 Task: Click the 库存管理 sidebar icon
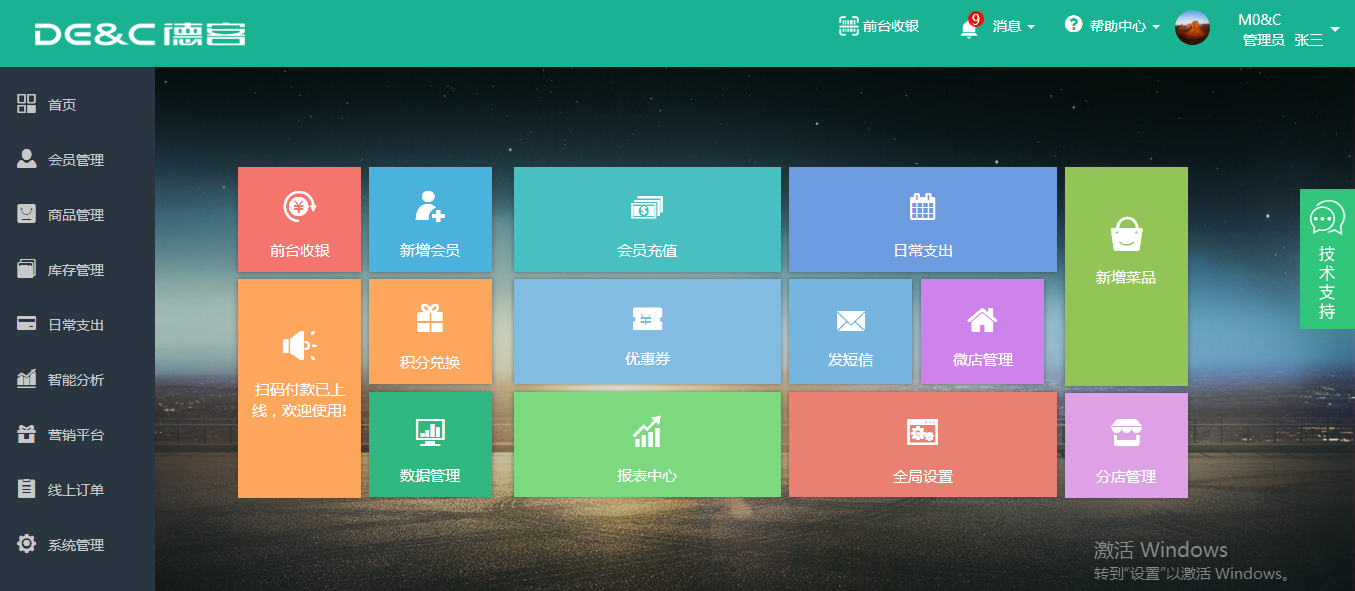(x=27, y=268)
